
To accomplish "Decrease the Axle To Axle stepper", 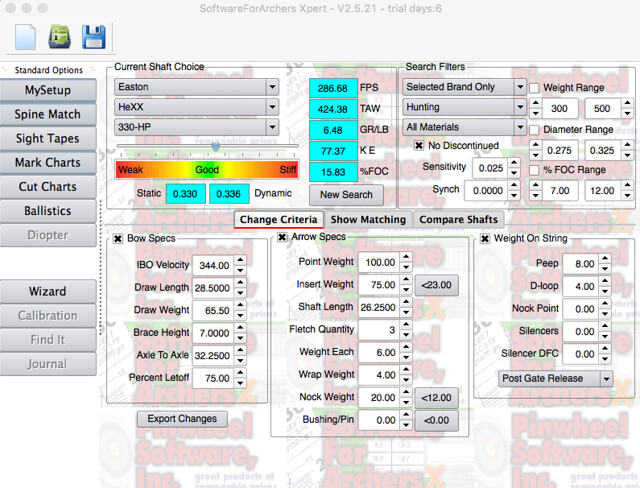I will 240,361.
